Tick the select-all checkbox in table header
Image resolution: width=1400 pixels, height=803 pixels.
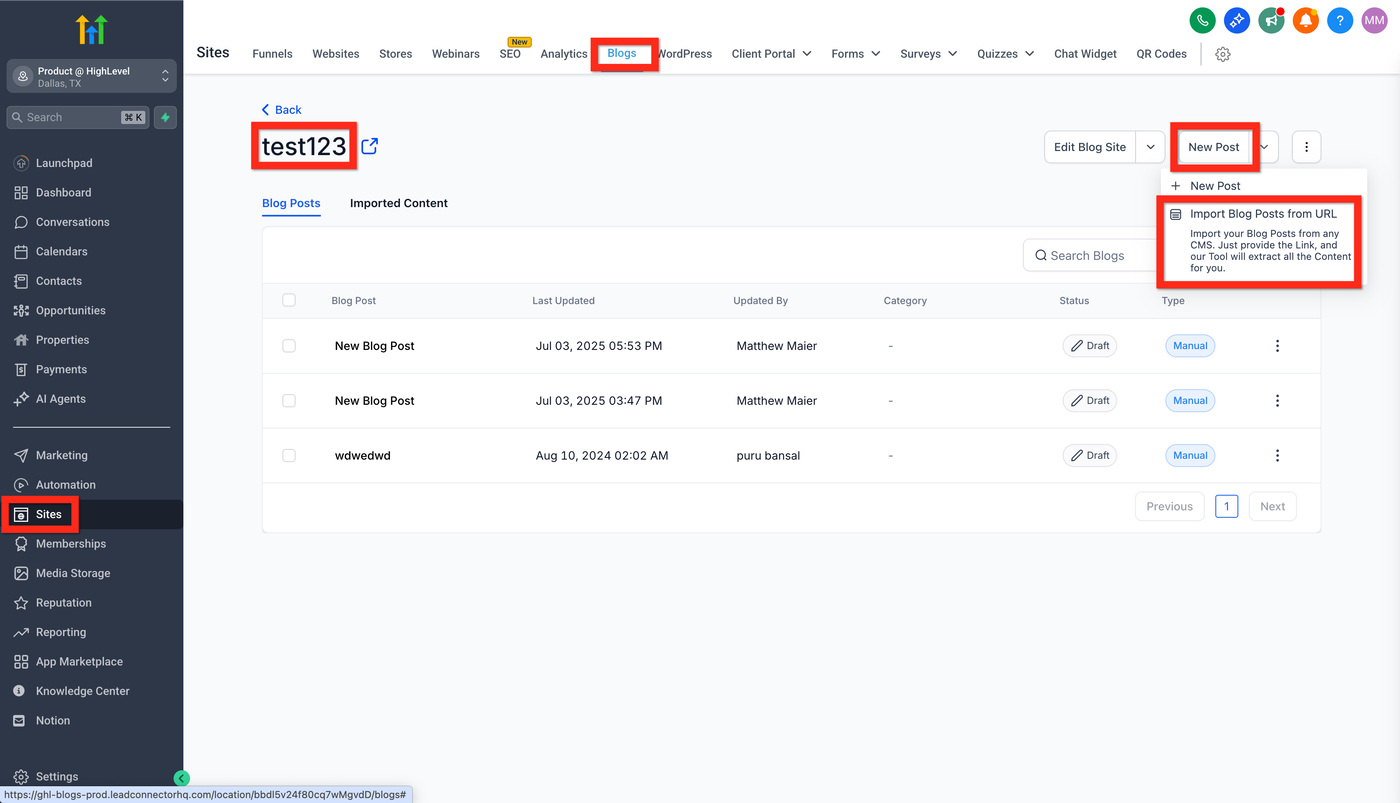point(289,300)
